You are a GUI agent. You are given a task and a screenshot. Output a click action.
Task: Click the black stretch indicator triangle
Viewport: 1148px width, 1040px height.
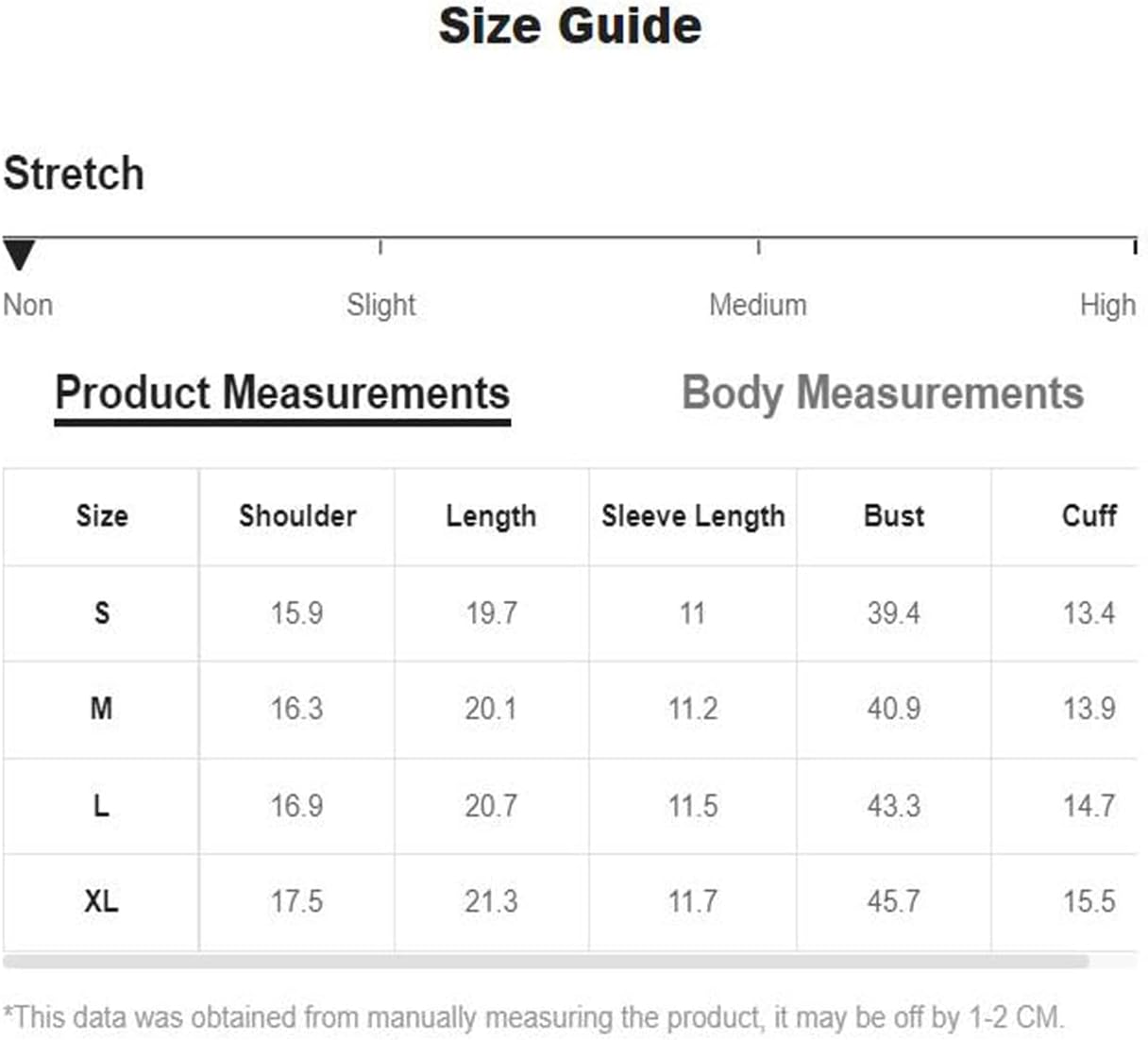click(x=19, y=255)
